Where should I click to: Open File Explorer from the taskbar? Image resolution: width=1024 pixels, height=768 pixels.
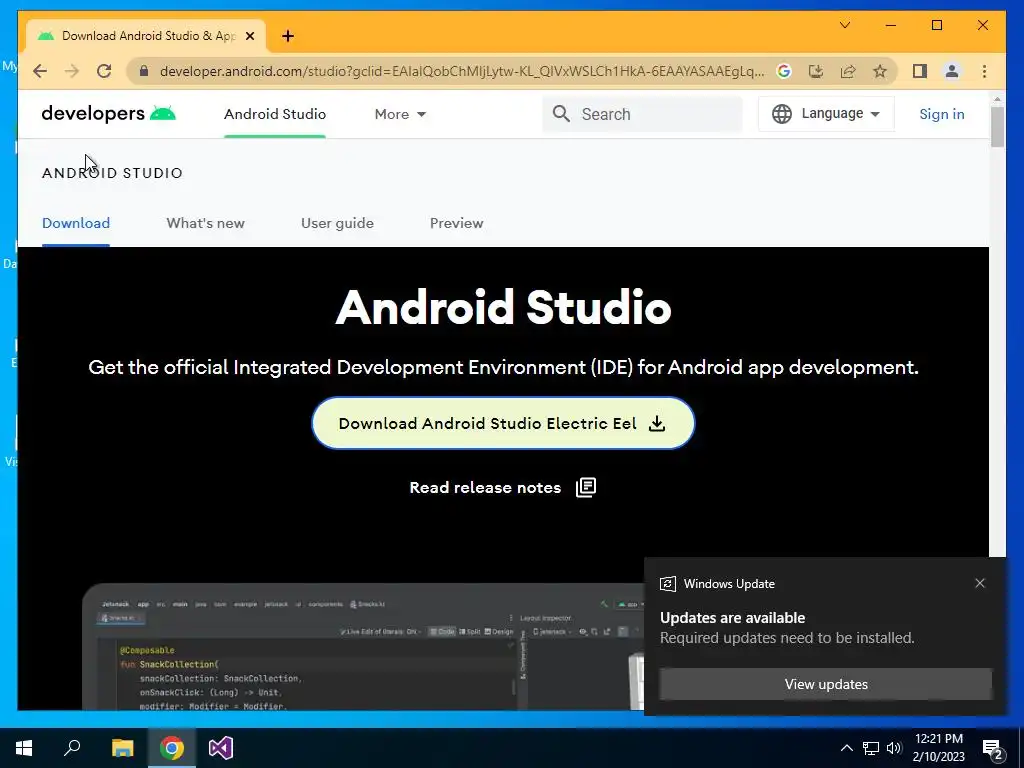122,748
